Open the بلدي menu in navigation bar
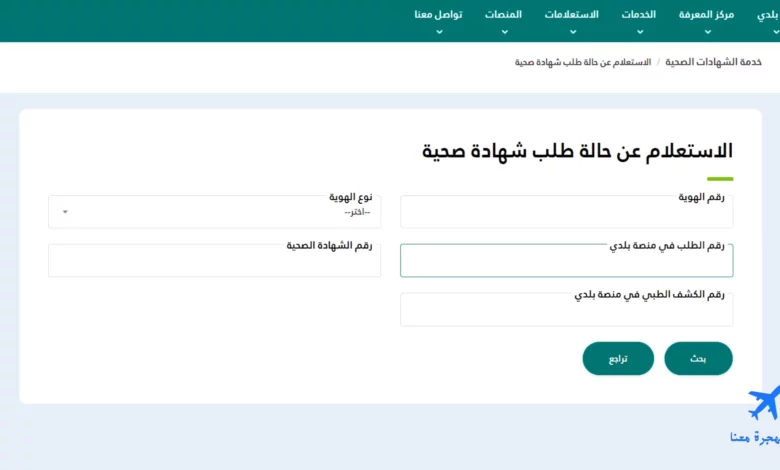Screen dimensions: 780x470 (768, 15)
